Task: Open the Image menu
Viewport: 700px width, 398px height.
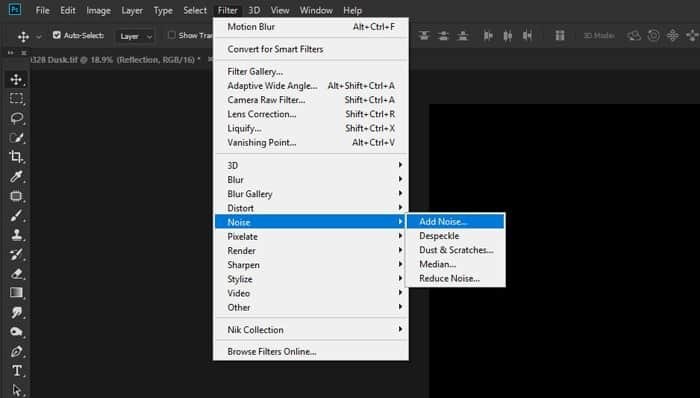Action: click(x=98, y=10)
